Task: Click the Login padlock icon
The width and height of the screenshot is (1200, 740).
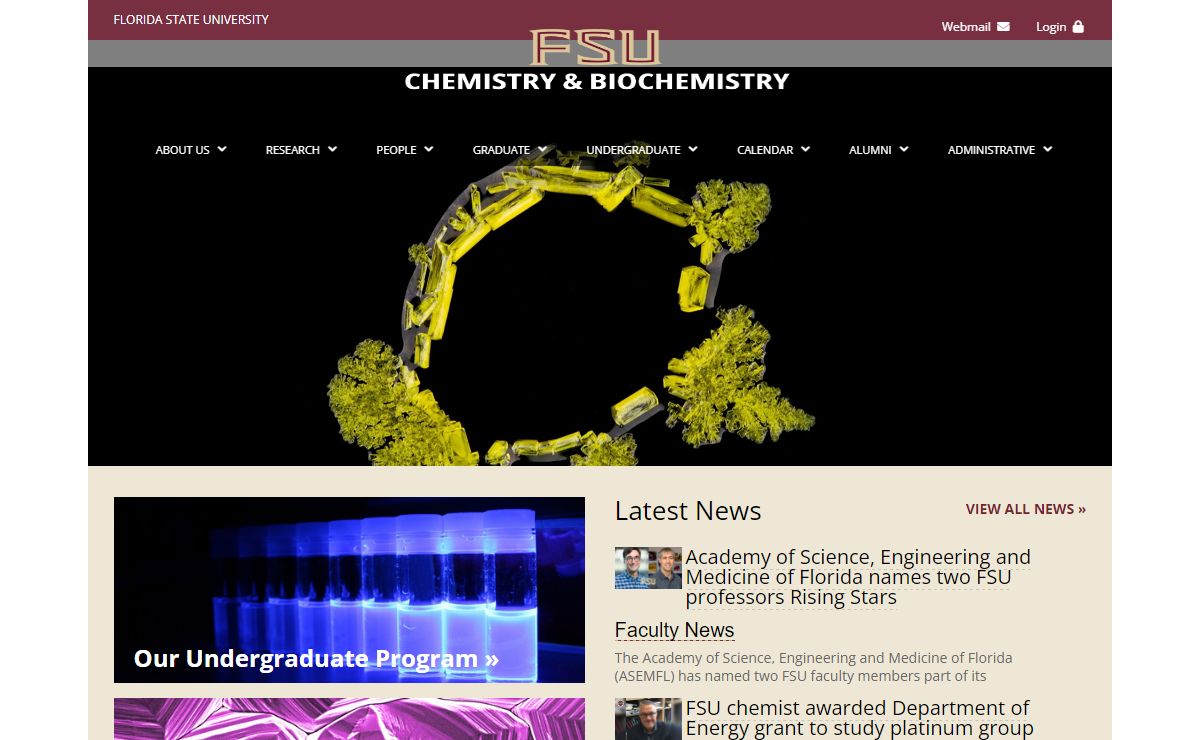Action: click(1078, 27)
